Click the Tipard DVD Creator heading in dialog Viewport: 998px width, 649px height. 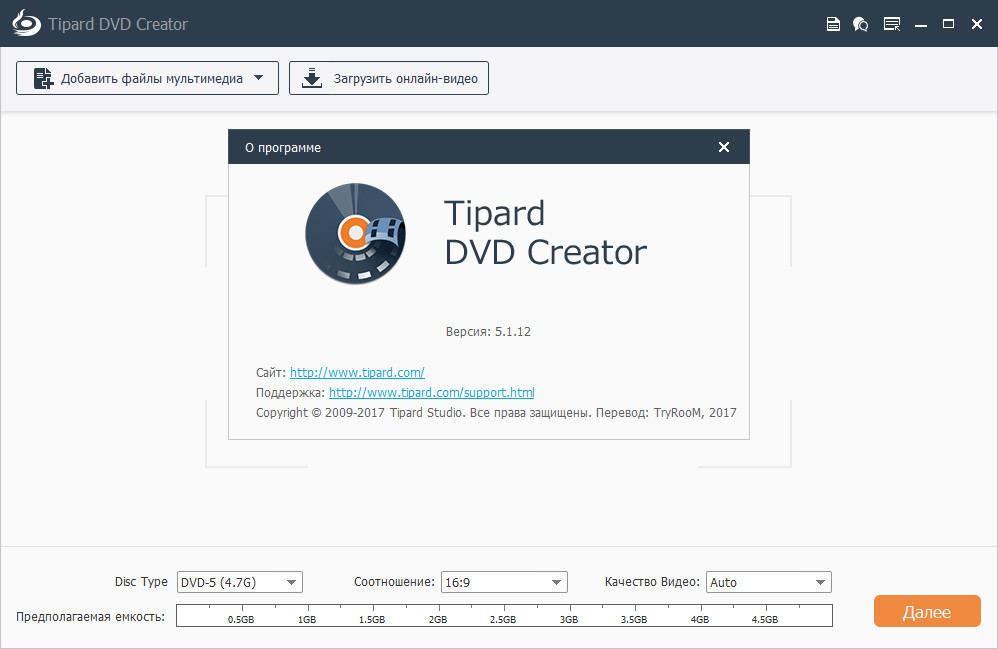545,233
